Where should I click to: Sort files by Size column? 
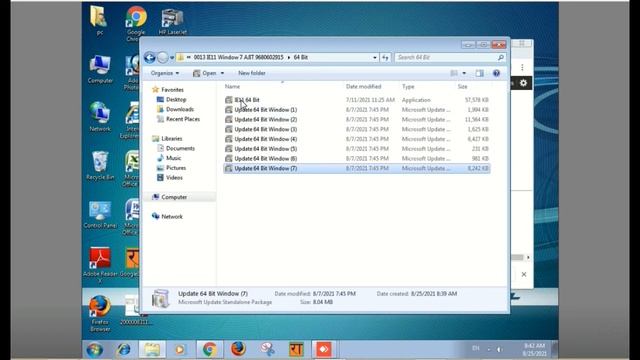coord(462,87)
